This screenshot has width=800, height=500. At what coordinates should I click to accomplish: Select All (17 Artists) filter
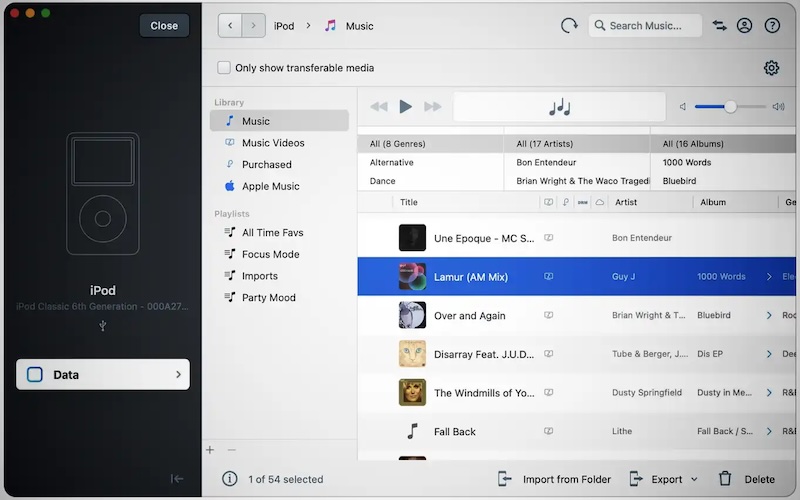(577, 144)
